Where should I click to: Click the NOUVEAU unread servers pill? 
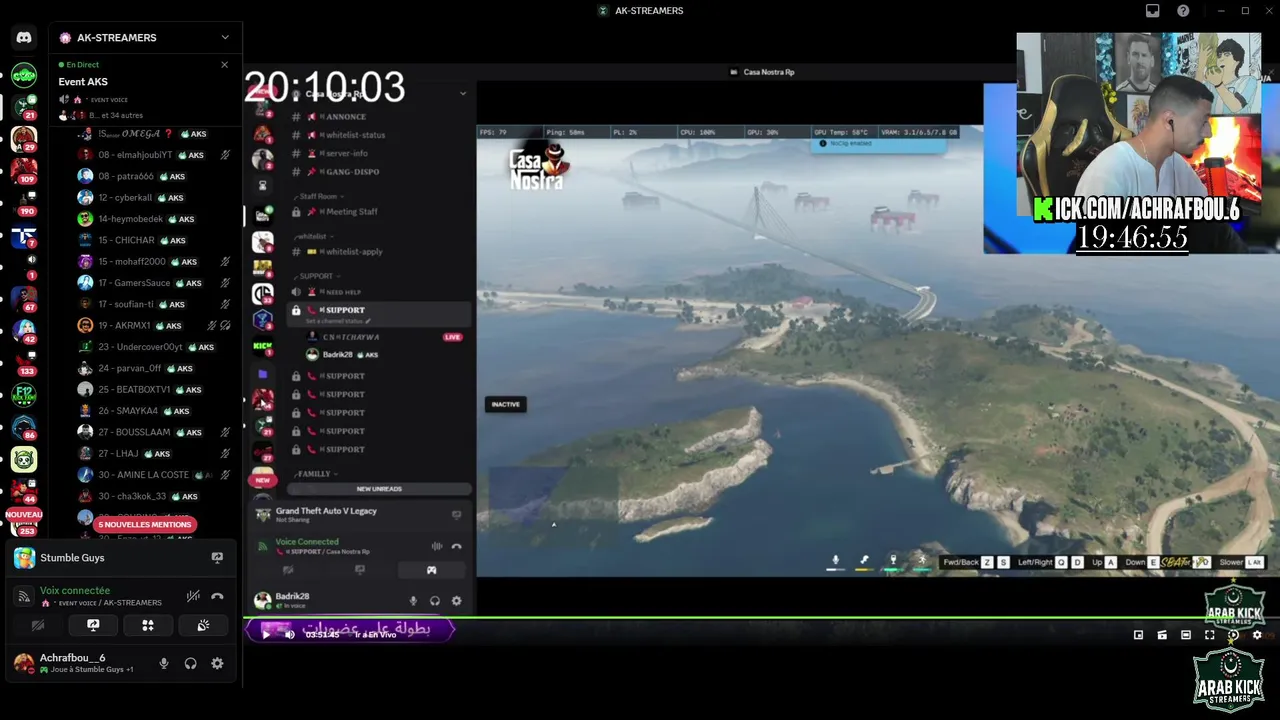(x=24, y=515)
